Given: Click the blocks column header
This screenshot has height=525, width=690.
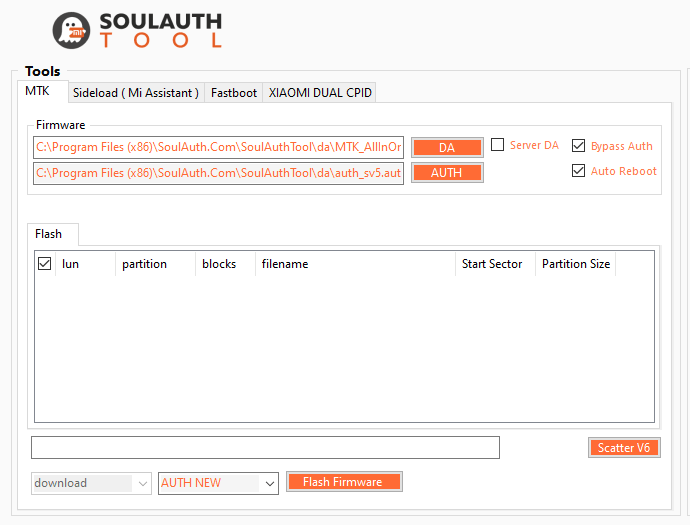Looking at the screenshot, I should [225, 264].
